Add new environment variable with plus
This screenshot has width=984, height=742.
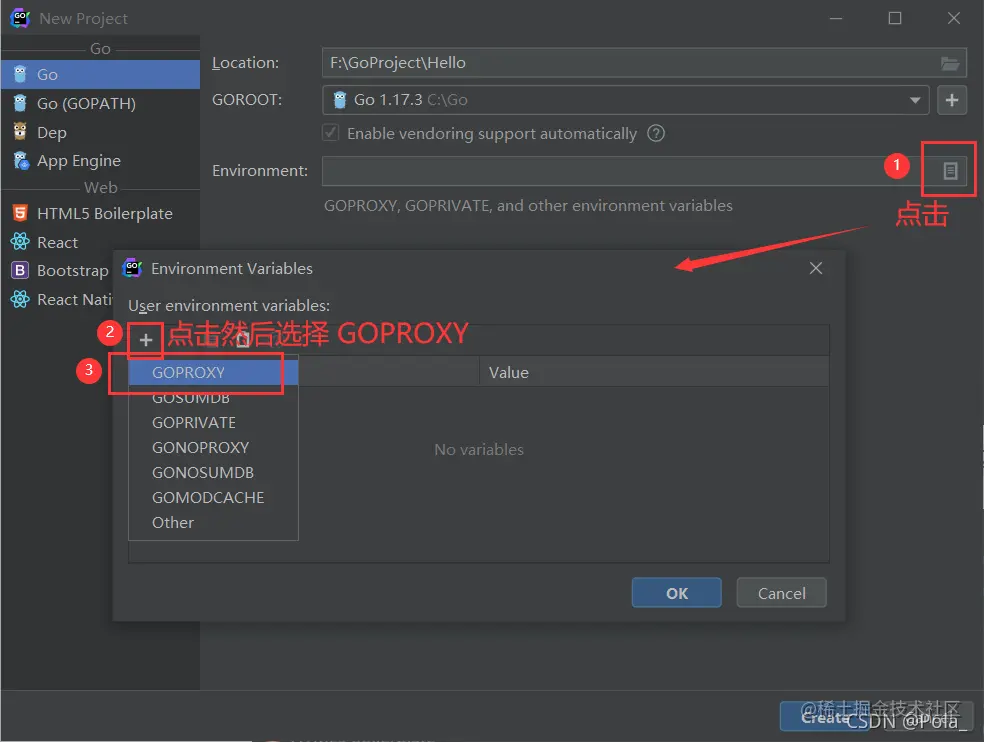146,340
